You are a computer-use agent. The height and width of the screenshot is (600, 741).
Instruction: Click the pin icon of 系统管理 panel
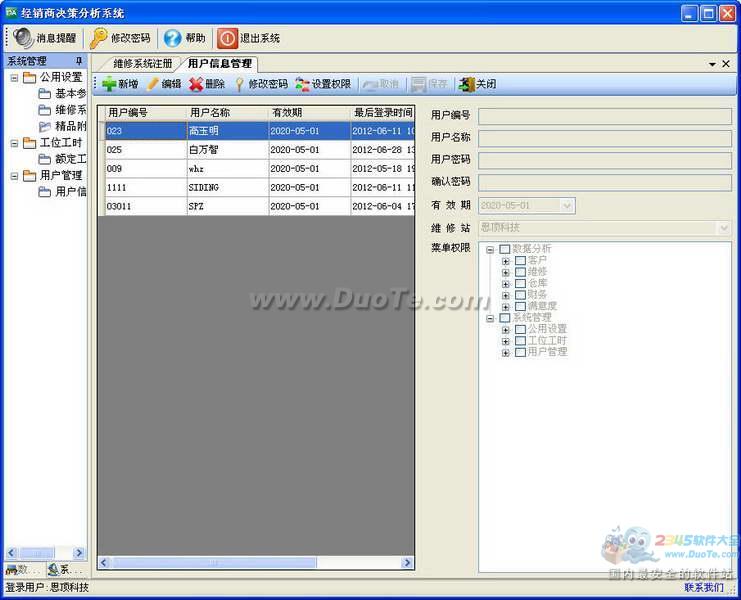[x=79, y=61]
